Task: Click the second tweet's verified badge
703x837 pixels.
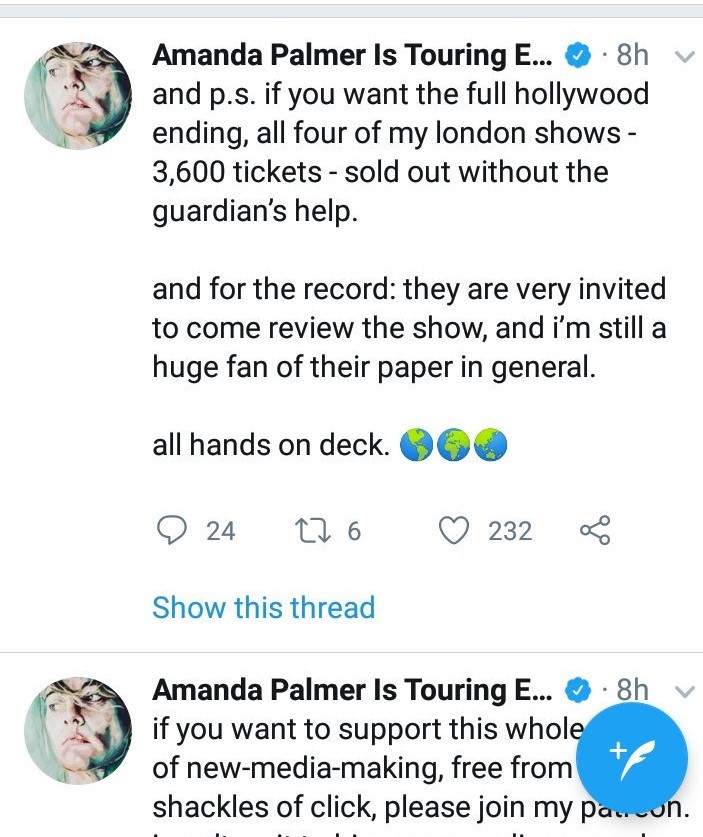Action: click(578, 691)
